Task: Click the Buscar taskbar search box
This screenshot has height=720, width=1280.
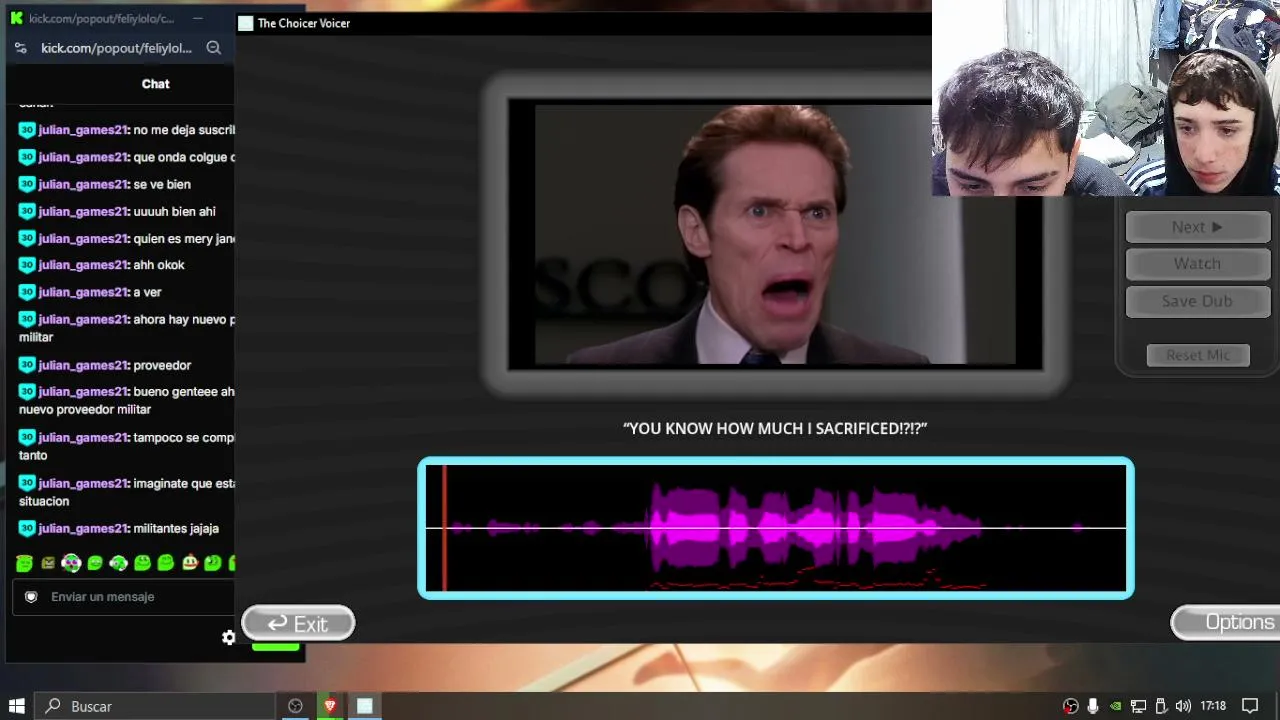Action: (x=155, y=706)
